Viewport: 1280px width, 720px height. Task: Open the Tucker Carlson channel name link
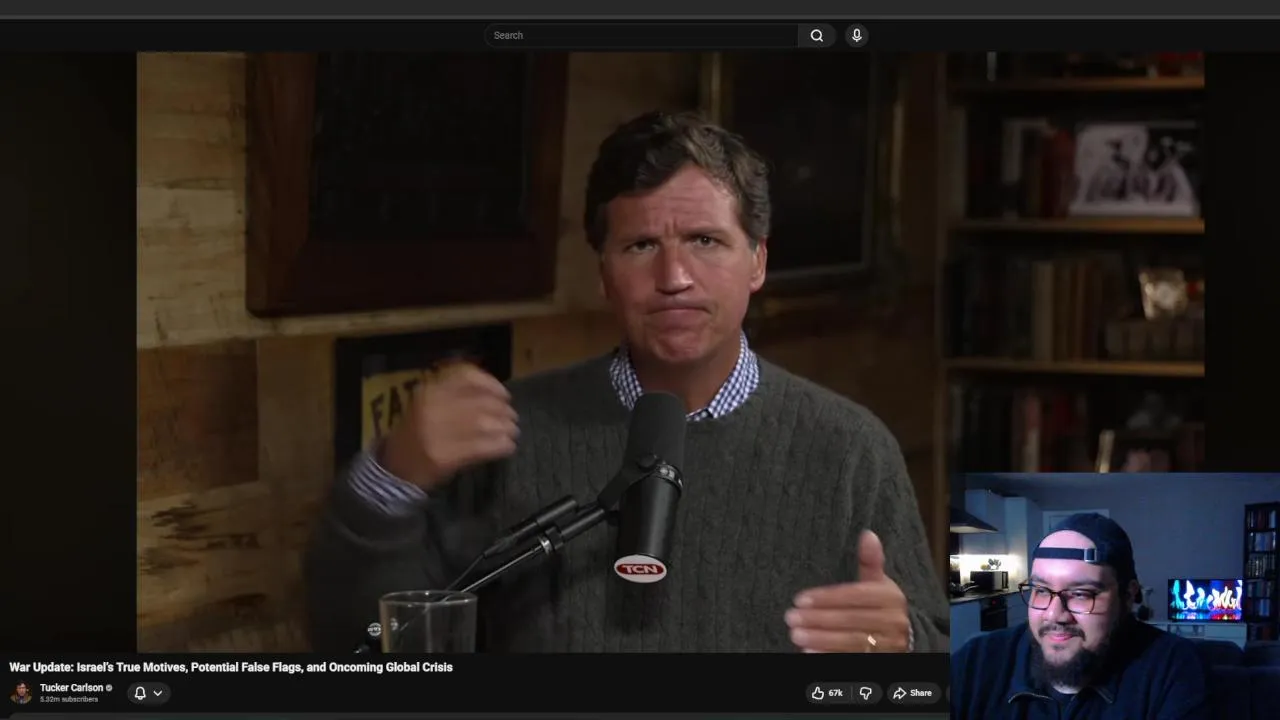(x=71, y=688)
